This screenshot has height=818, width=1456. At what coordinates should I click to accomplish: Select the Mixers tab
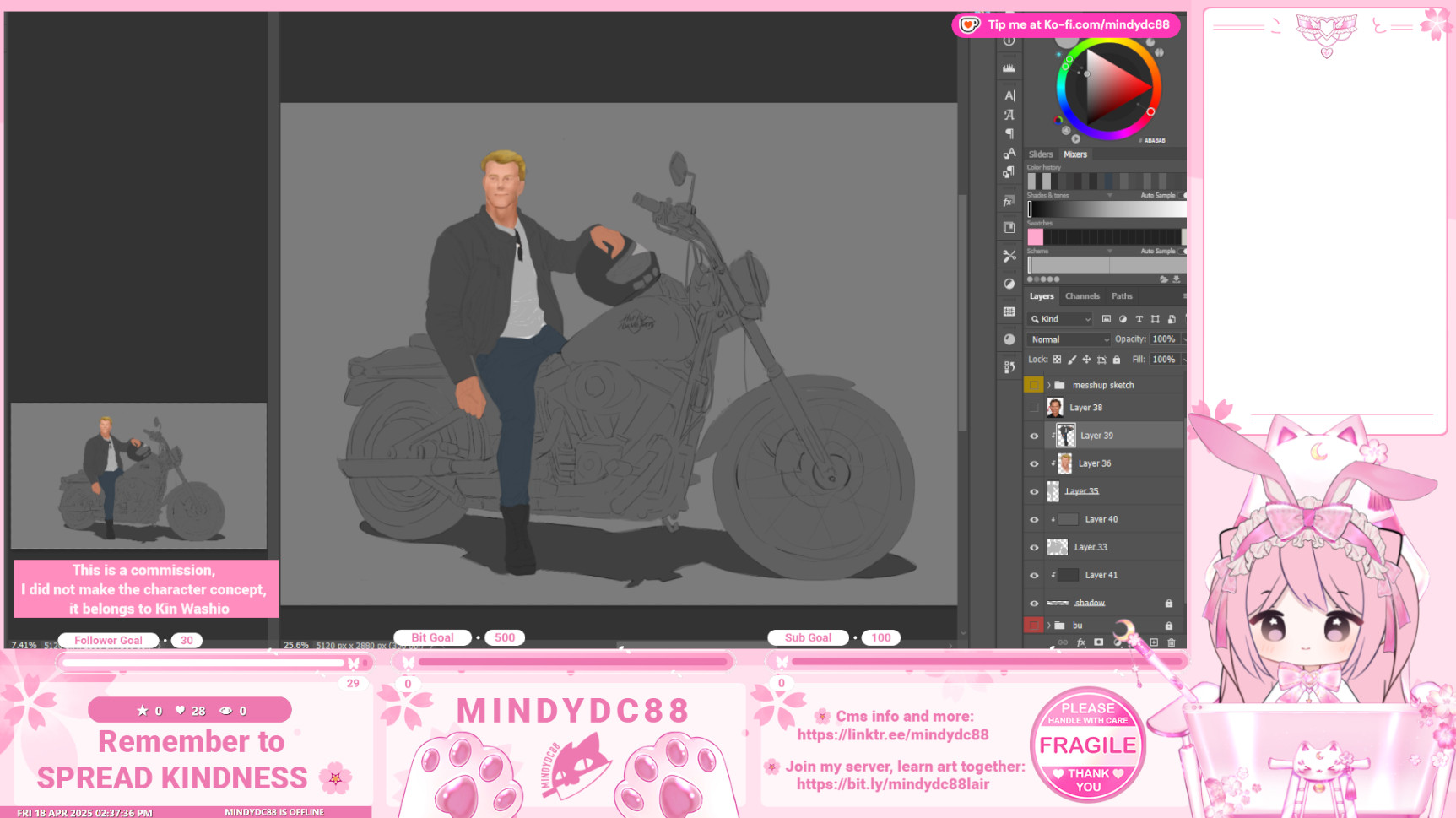1075,154
